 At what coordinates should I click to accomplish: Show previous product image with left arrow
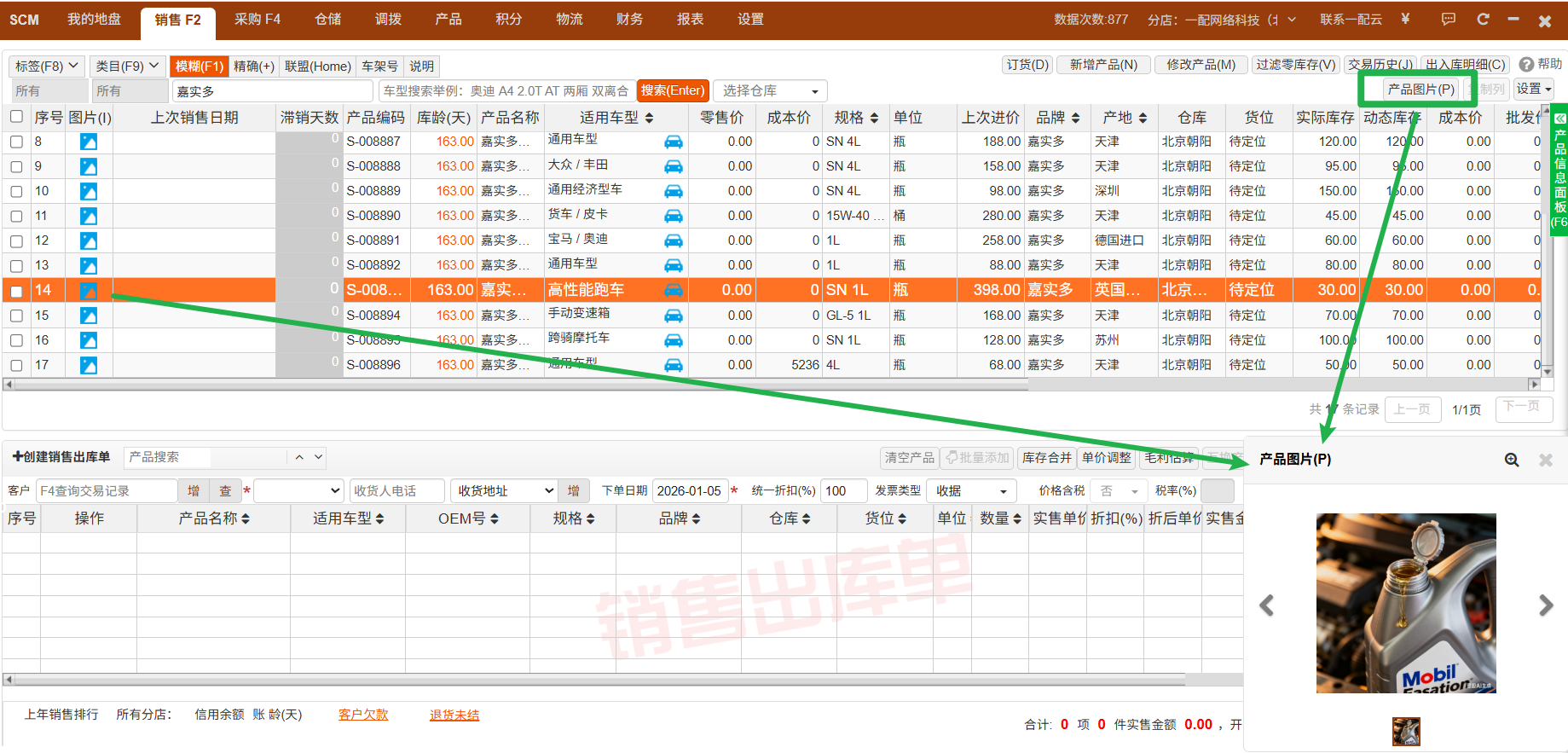(x=1267, y=605)
